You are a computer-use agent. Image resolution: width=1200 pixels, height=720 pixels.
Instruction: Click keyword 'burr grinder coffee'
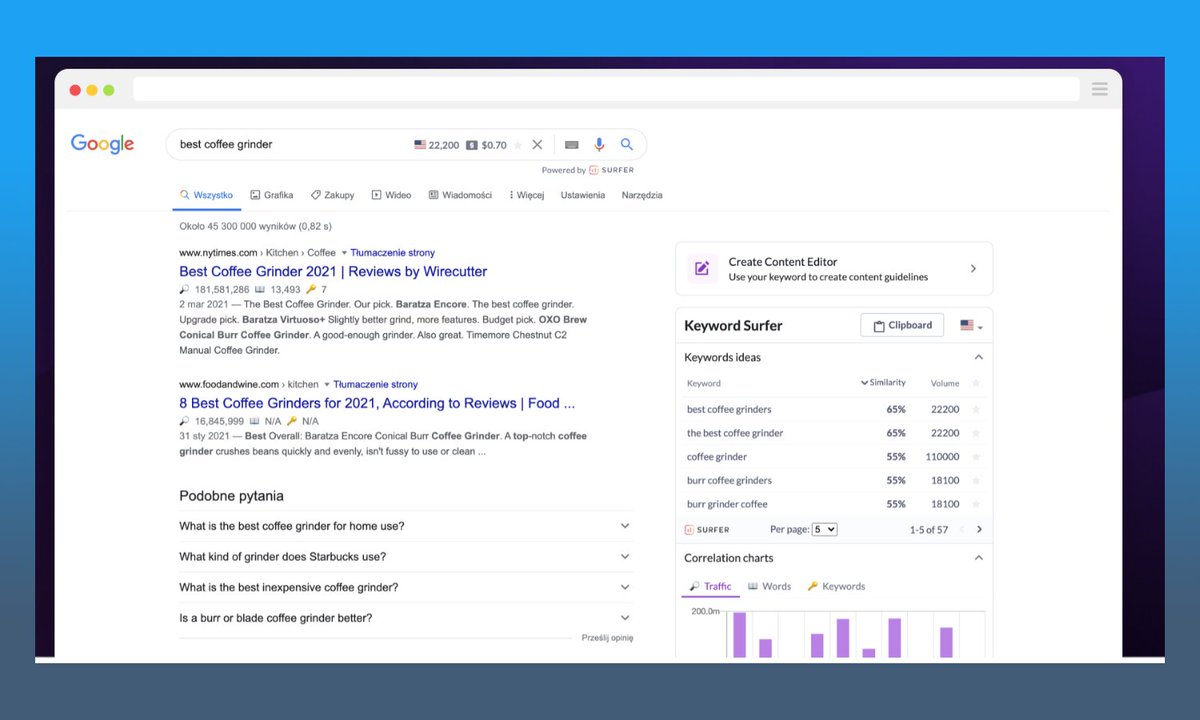point(727,504)
